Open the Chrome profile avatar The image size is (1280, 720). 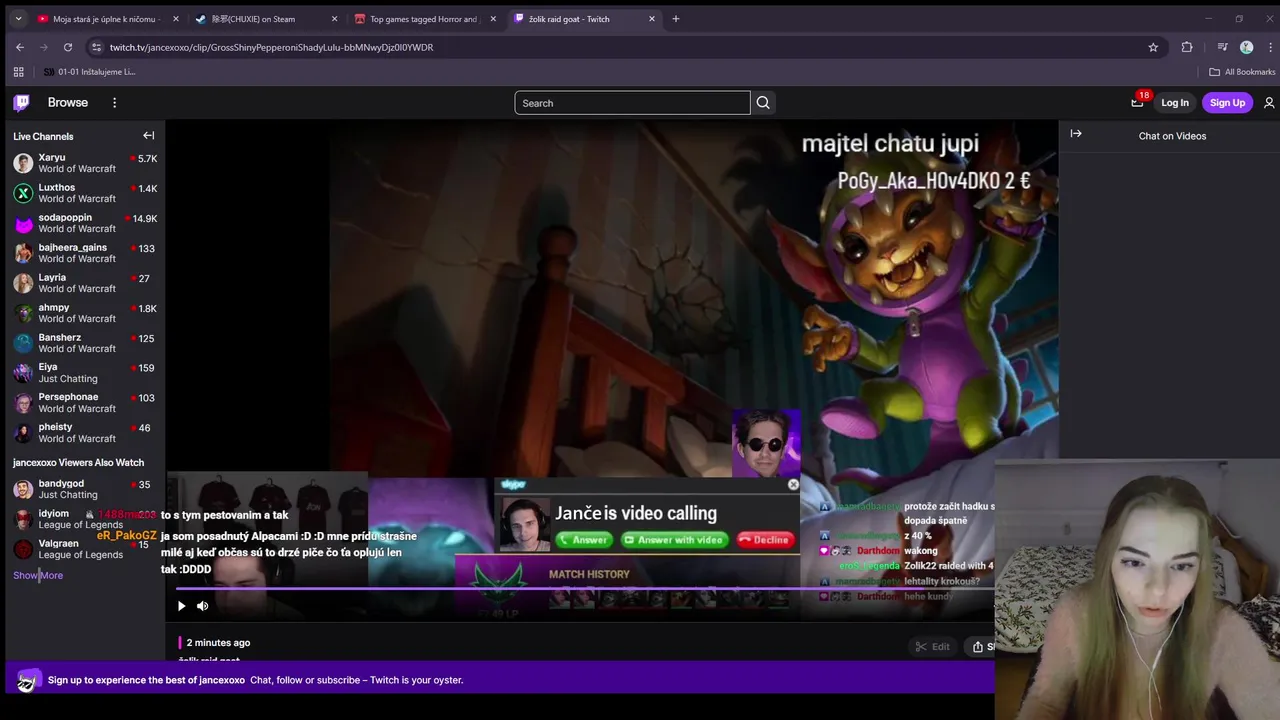tap(1246, 47)
